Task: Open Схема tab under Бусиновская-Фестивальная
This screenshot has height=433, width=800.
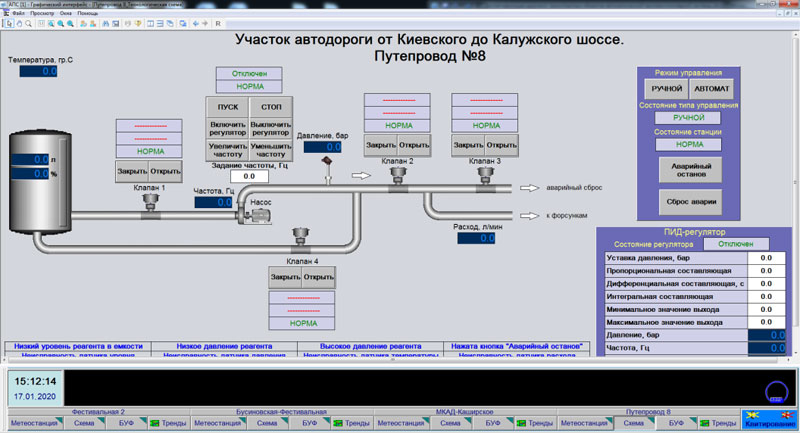Action: (x=267, y=423)
